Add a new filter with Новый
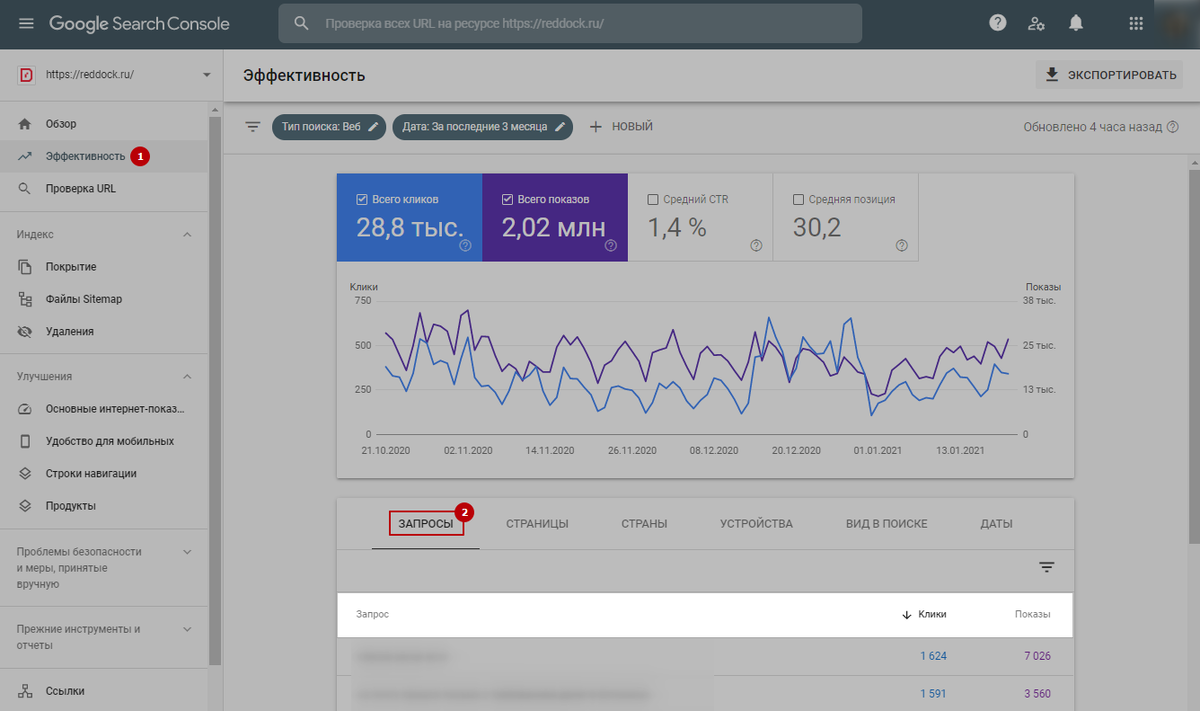 621,127
